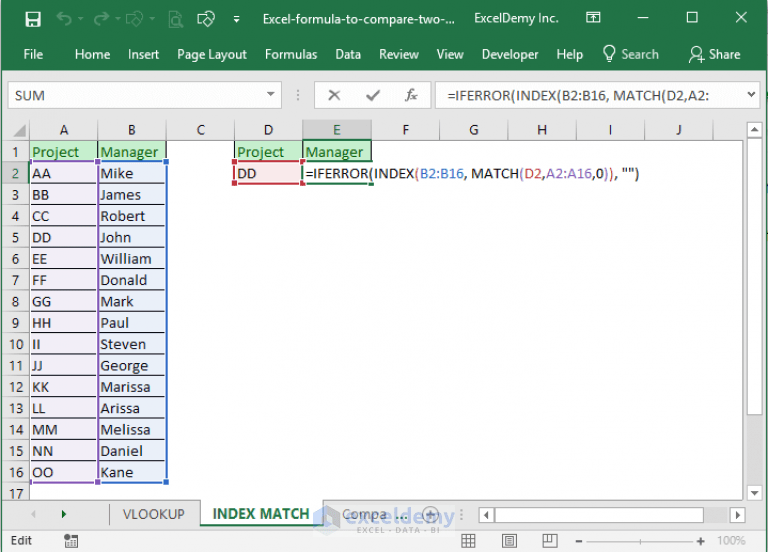Click the horizontal scrollbar left arrow
This screenshot has height=552, width=768.
point(486,515)
